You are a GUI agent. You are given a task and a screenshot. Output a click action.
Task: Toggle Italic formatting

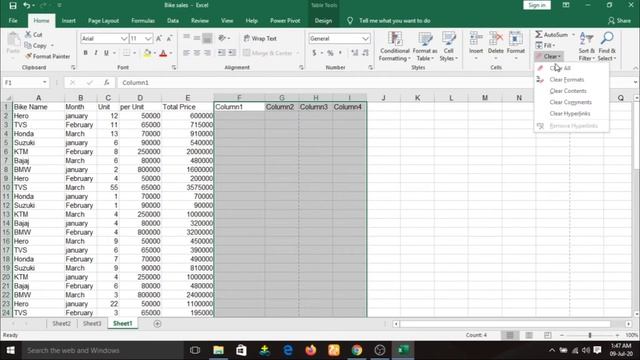(96, 53)
